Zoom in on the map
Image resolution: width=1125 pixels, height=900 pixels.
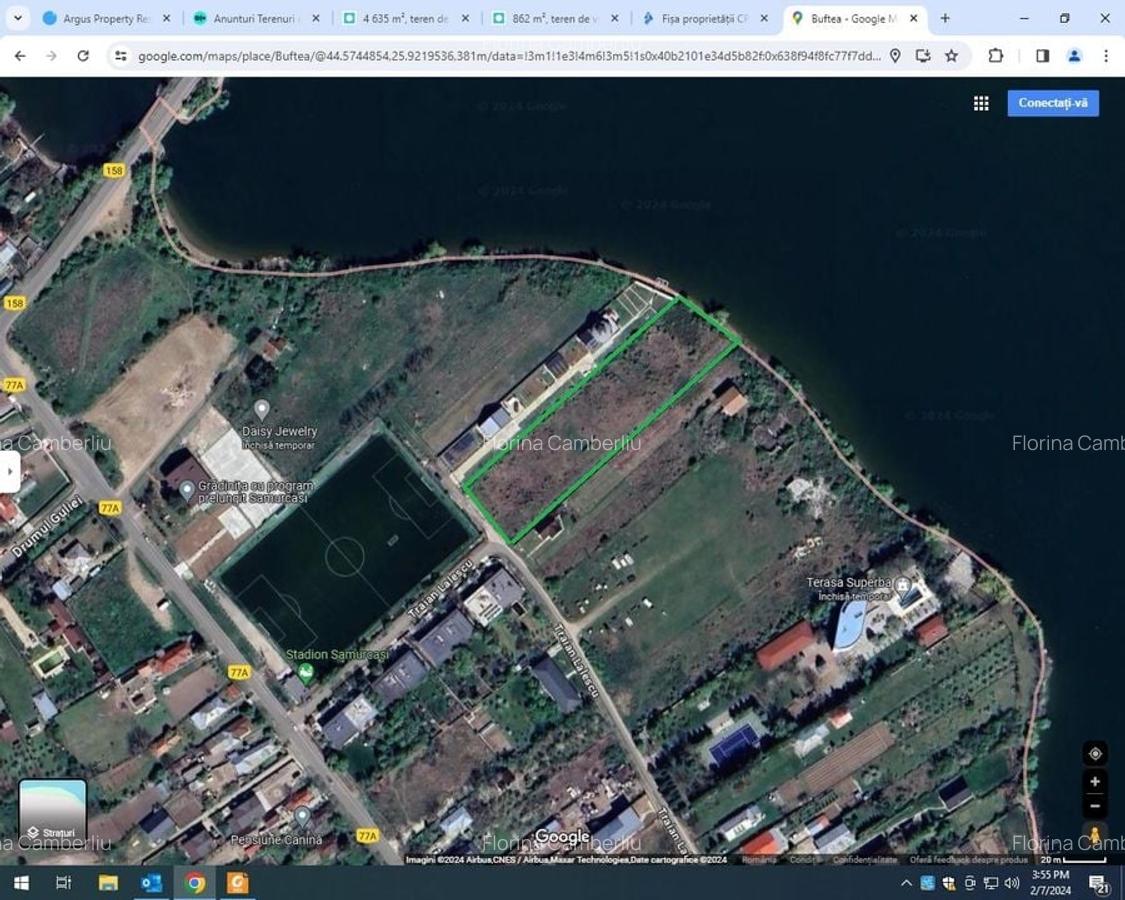(1094, 781)
